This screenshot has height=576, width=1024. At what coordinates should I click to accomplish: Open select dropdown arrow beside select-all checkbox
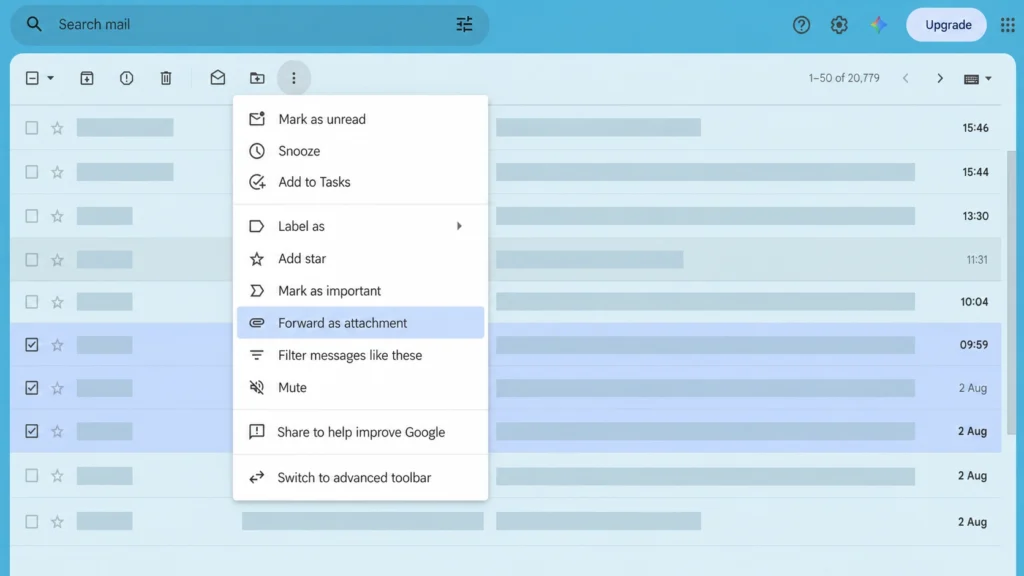(x=50, y=78)
